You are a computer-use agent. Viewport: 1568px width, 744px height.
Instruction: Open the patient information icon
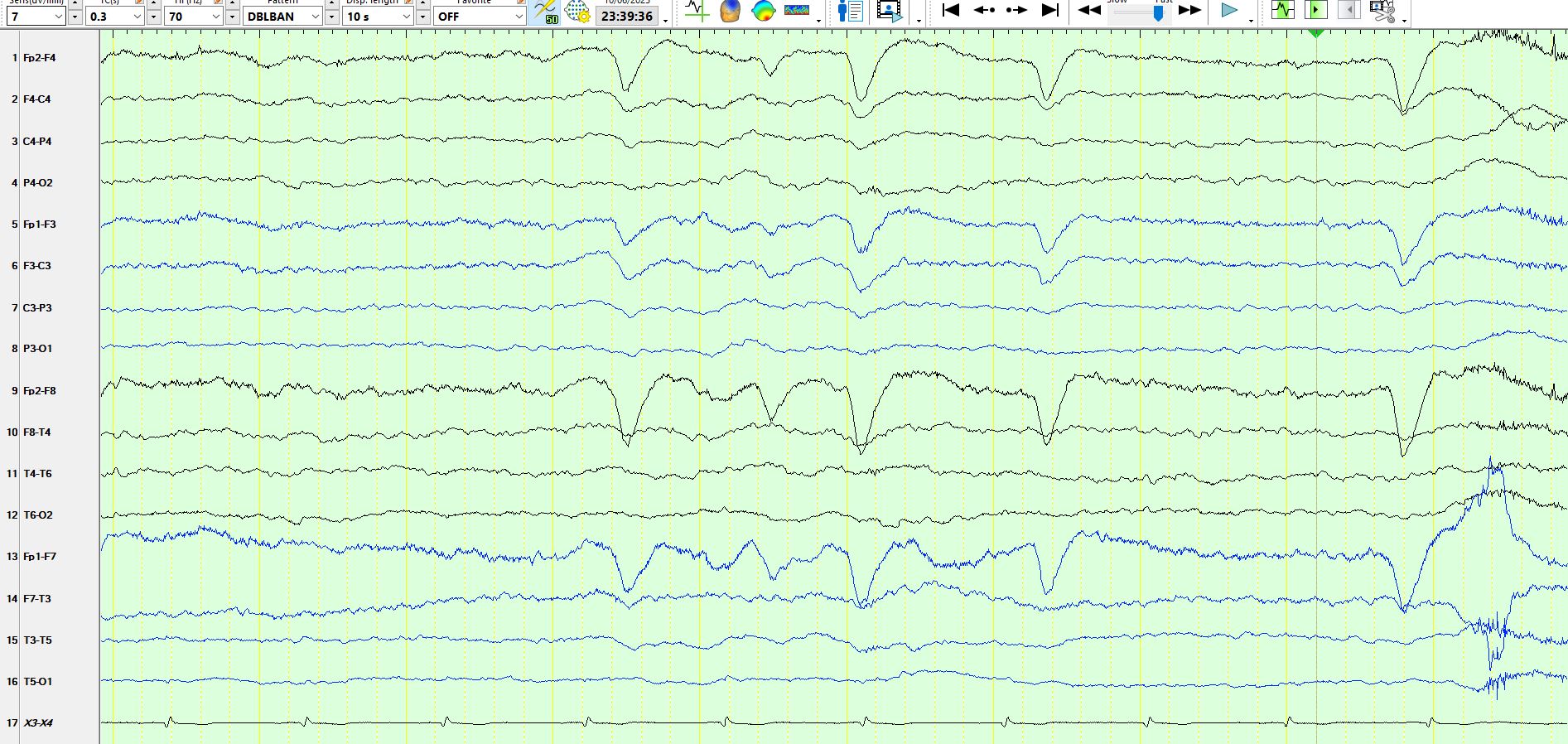point(850,11)
